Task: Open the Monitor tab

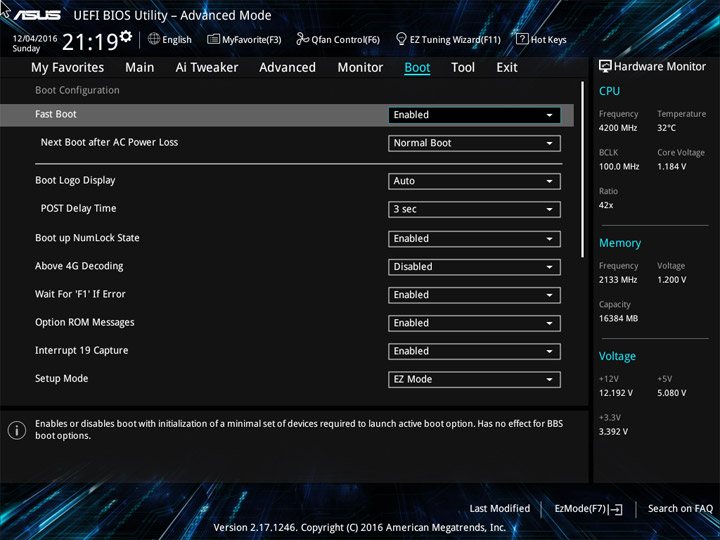Action: pos(360,68)
